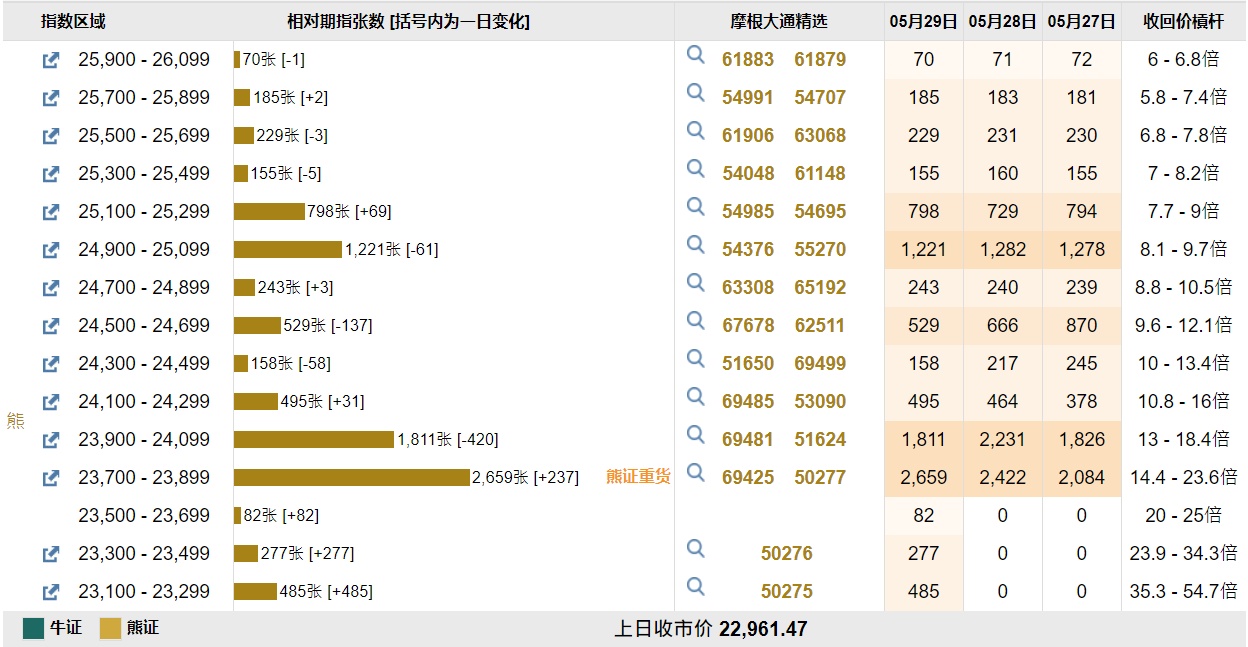Open external link icon for 24,300 - 24,499

[x=51, y=364]
